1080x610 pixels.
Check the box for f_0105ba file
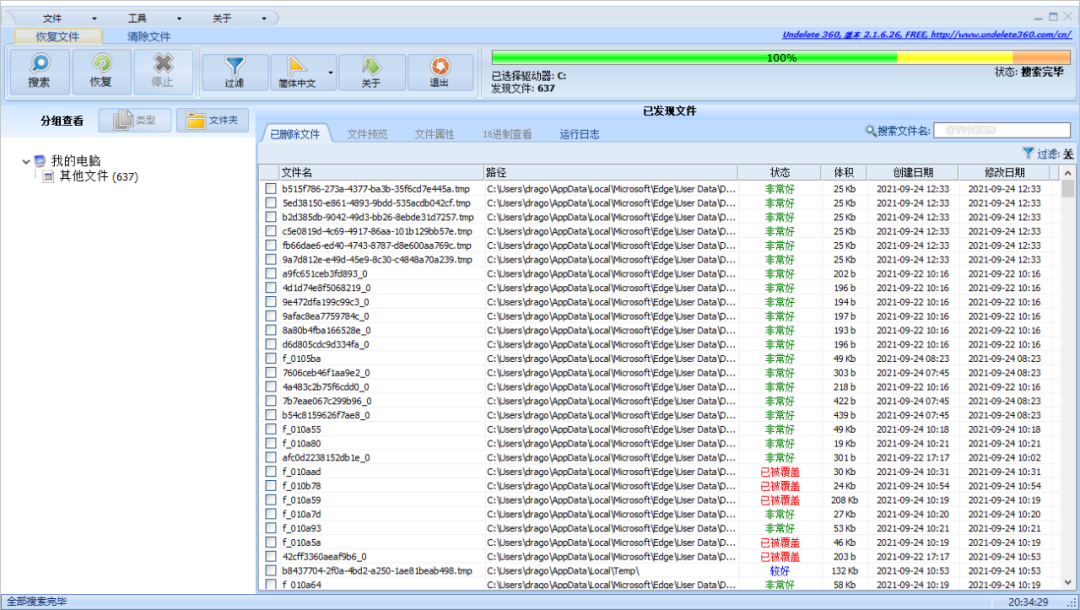tap(271, 359)
